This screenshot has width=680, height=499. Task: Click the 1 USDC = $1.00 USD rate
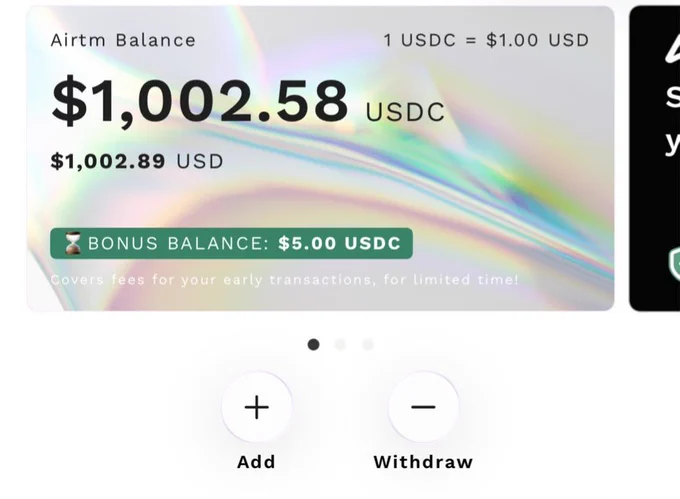coord(486,40)
